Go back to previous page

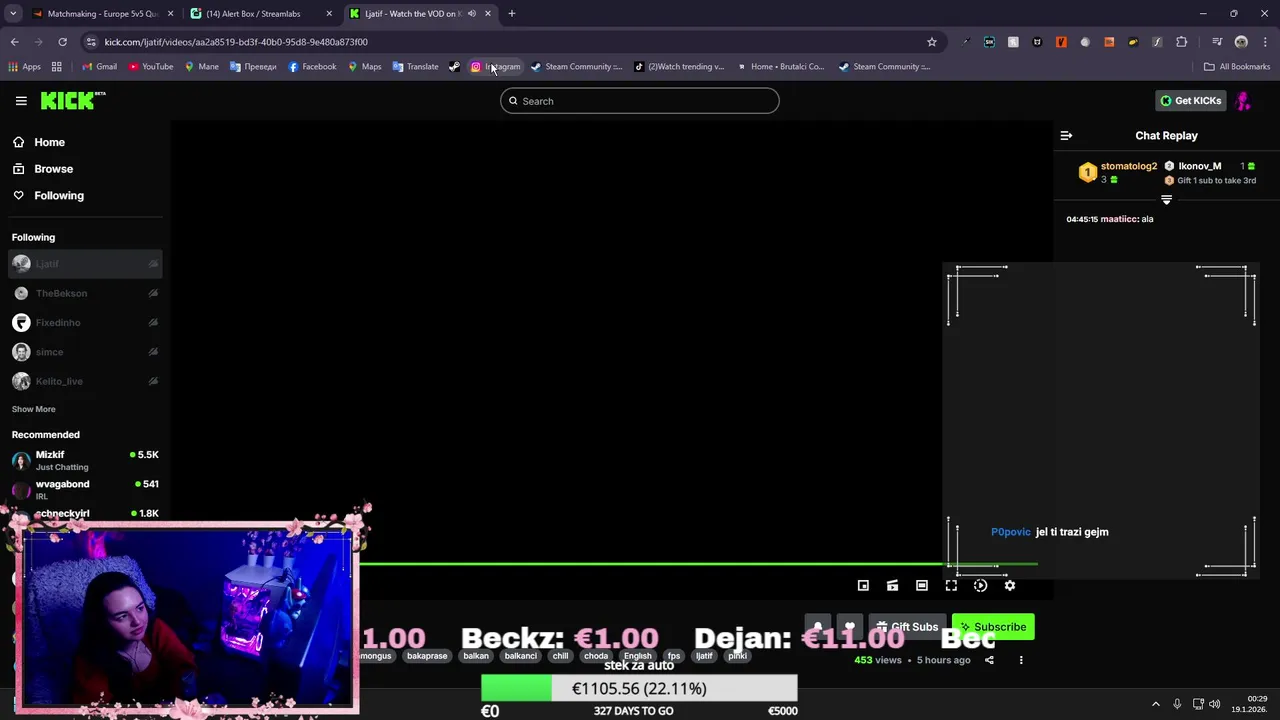[x=14, y=42]
